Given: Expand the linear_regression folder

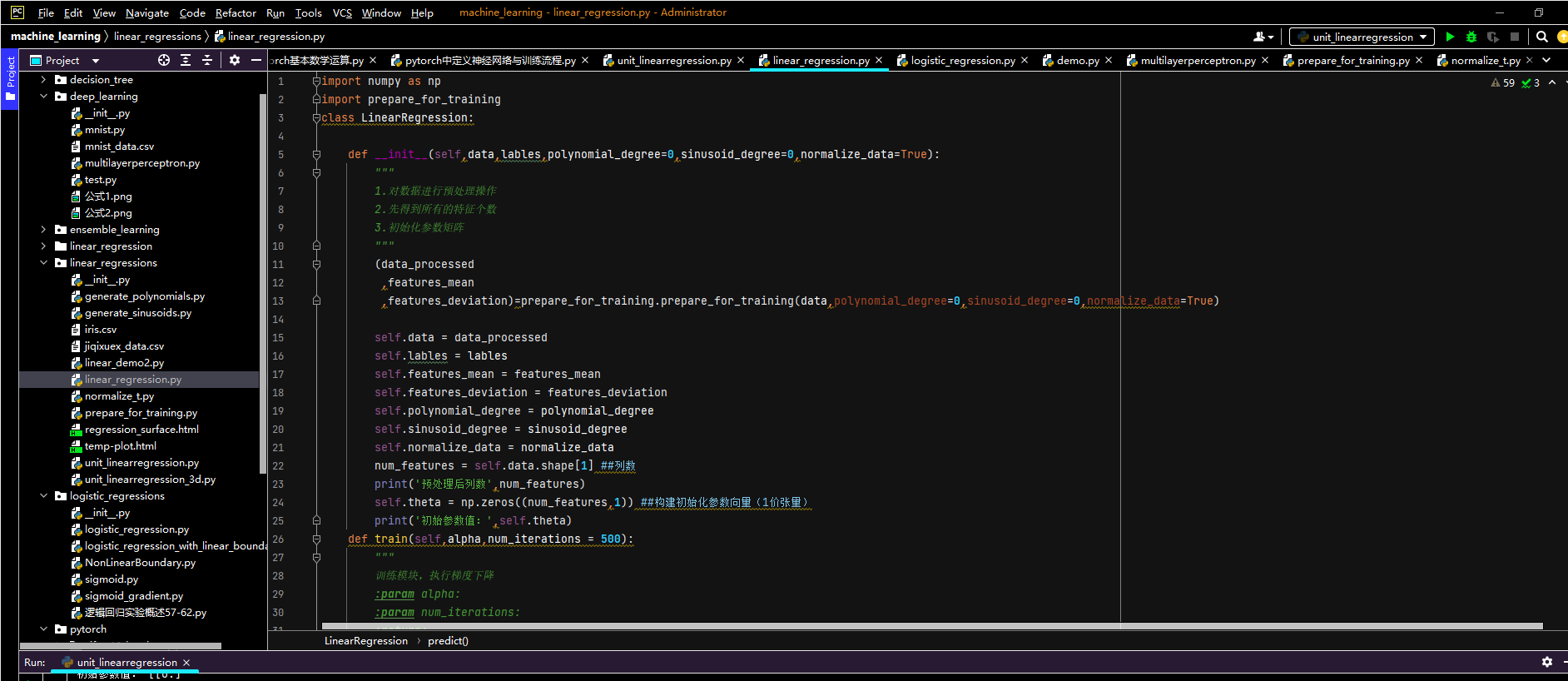Looking at the screenshot, I should point(43,246).
